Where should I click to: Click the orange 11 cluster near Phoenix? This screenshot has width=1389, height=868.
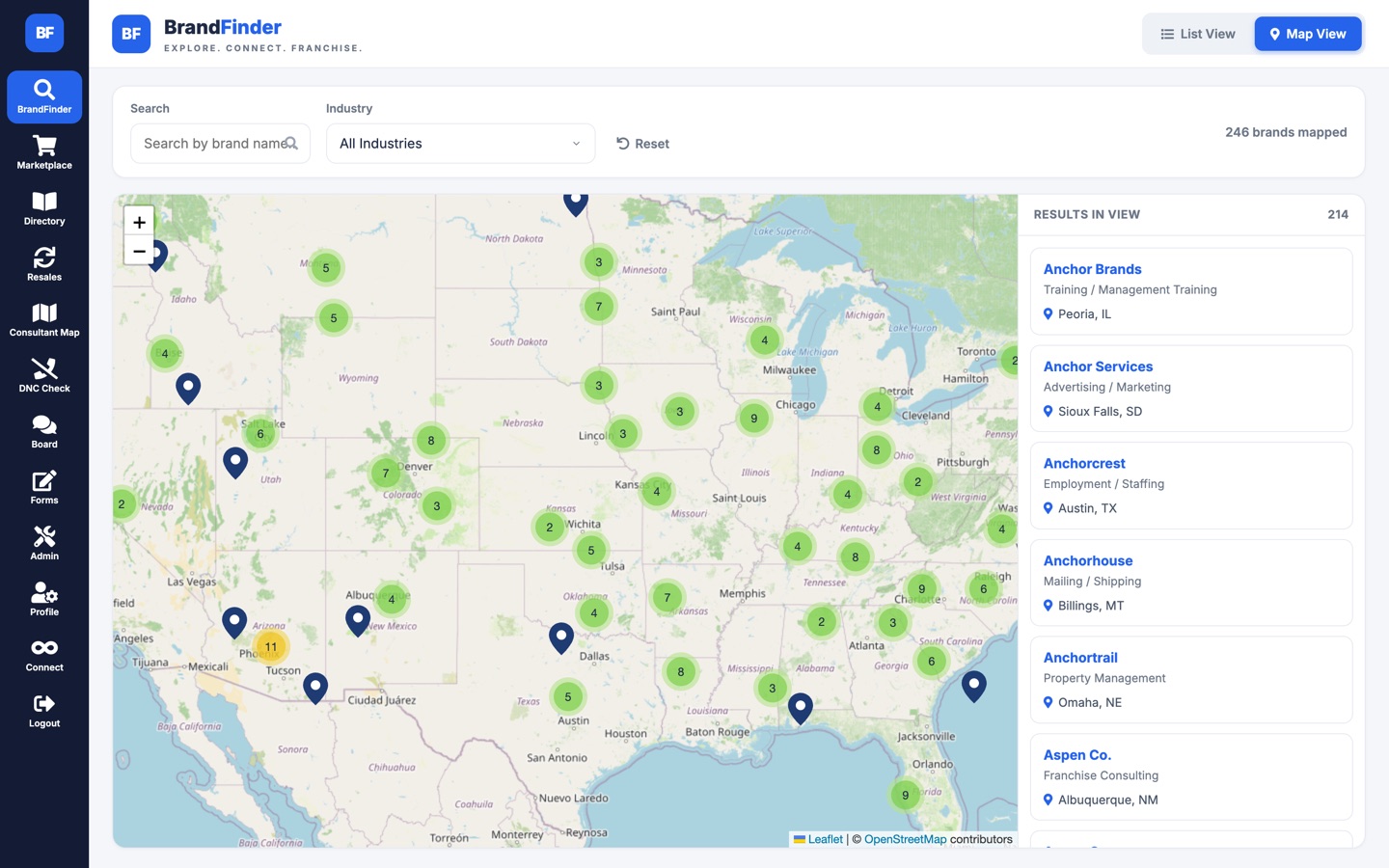[271, 647]
